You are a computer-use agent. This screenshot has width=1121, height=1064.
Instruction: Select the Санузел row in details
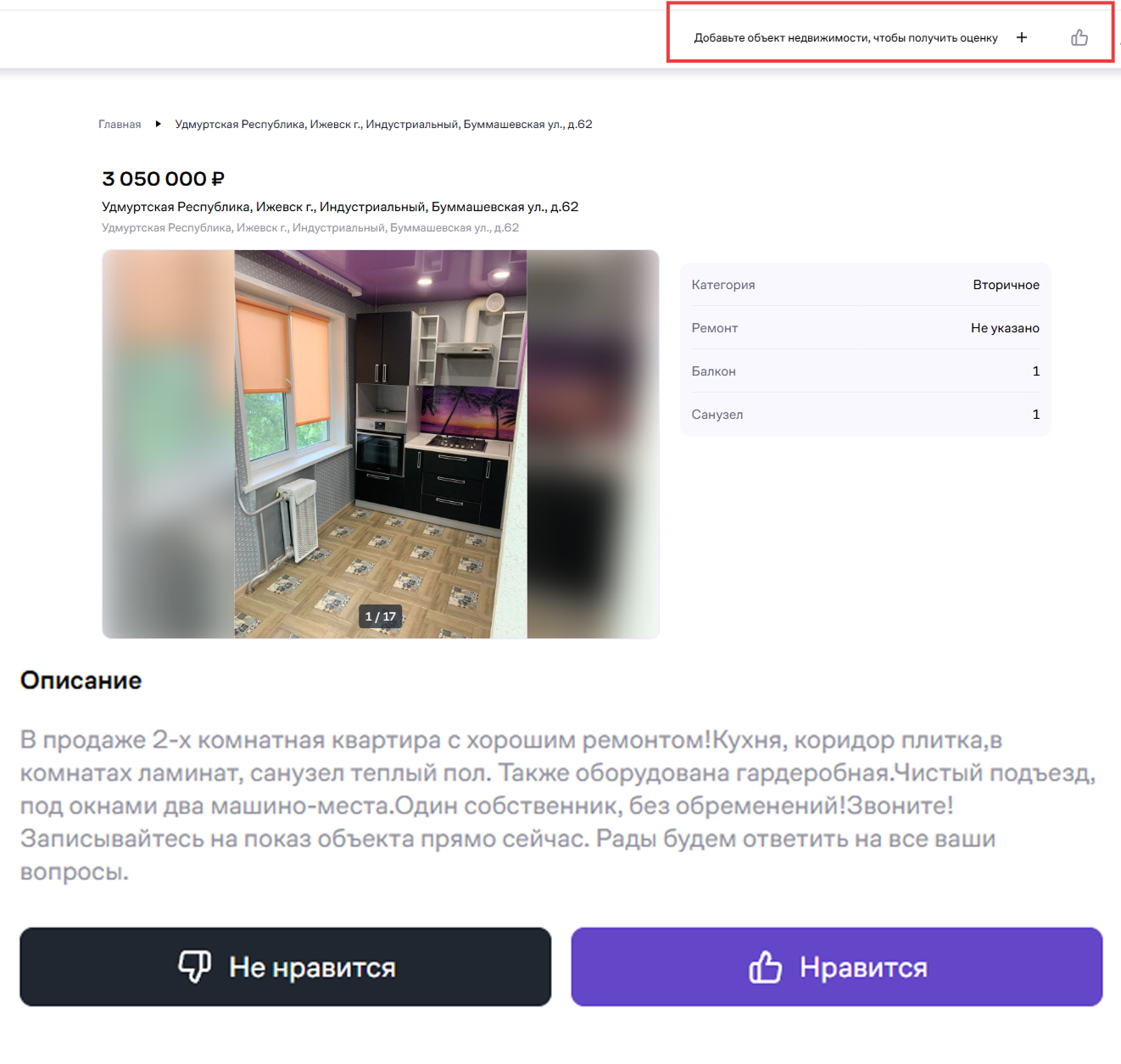click(865, 415)
